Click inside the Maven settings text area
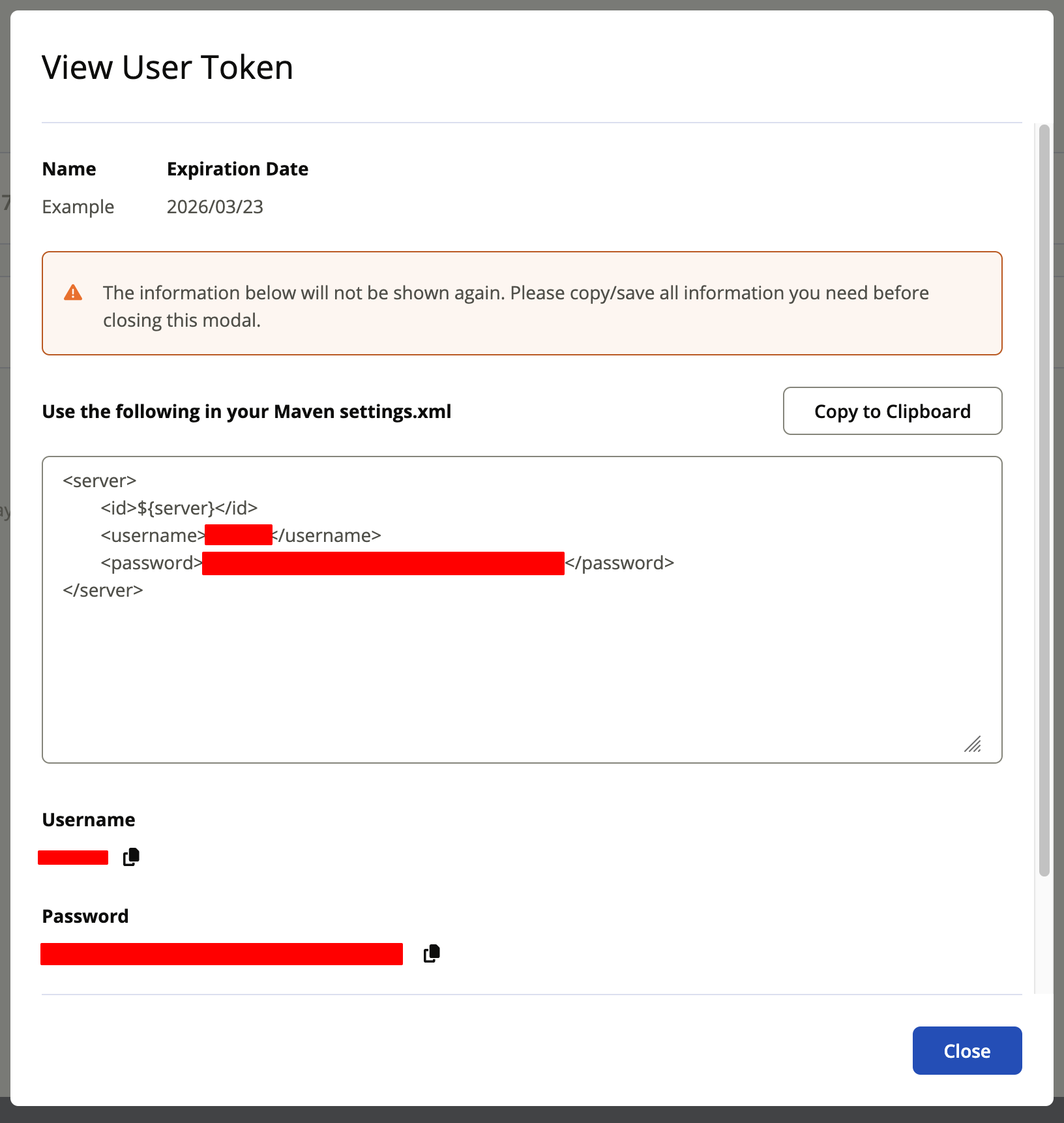 522,672
